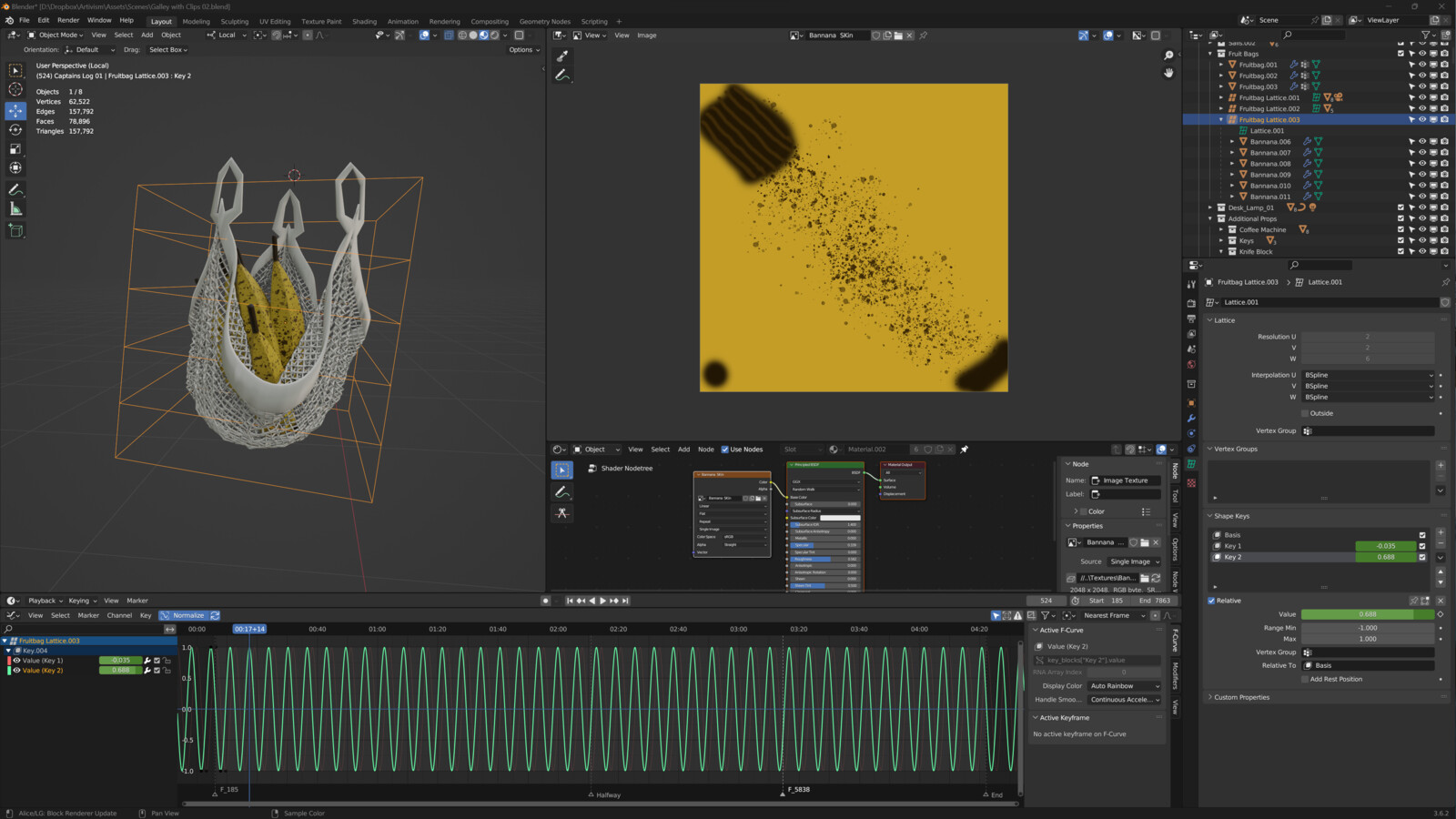This screenshot has height=819, width=1456.
Task: Switch to the Modeling workspace tab
Action: 196,21
